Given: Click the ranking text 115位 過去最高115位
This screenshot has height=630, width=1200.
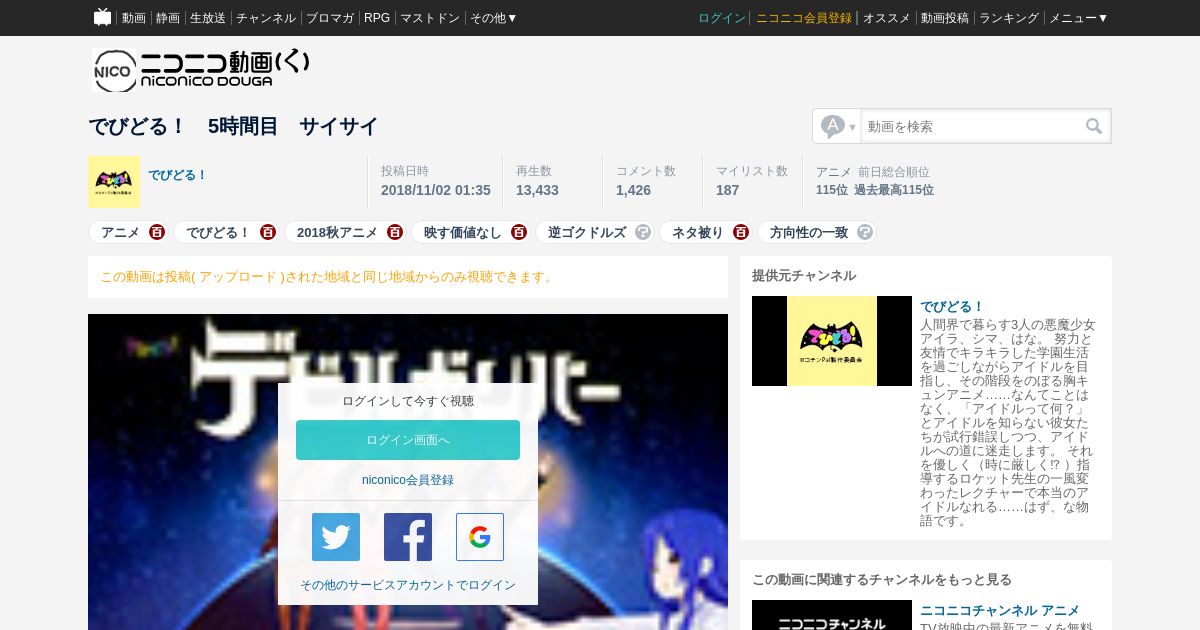Looking at the screenshot, I should pos(875,190).
